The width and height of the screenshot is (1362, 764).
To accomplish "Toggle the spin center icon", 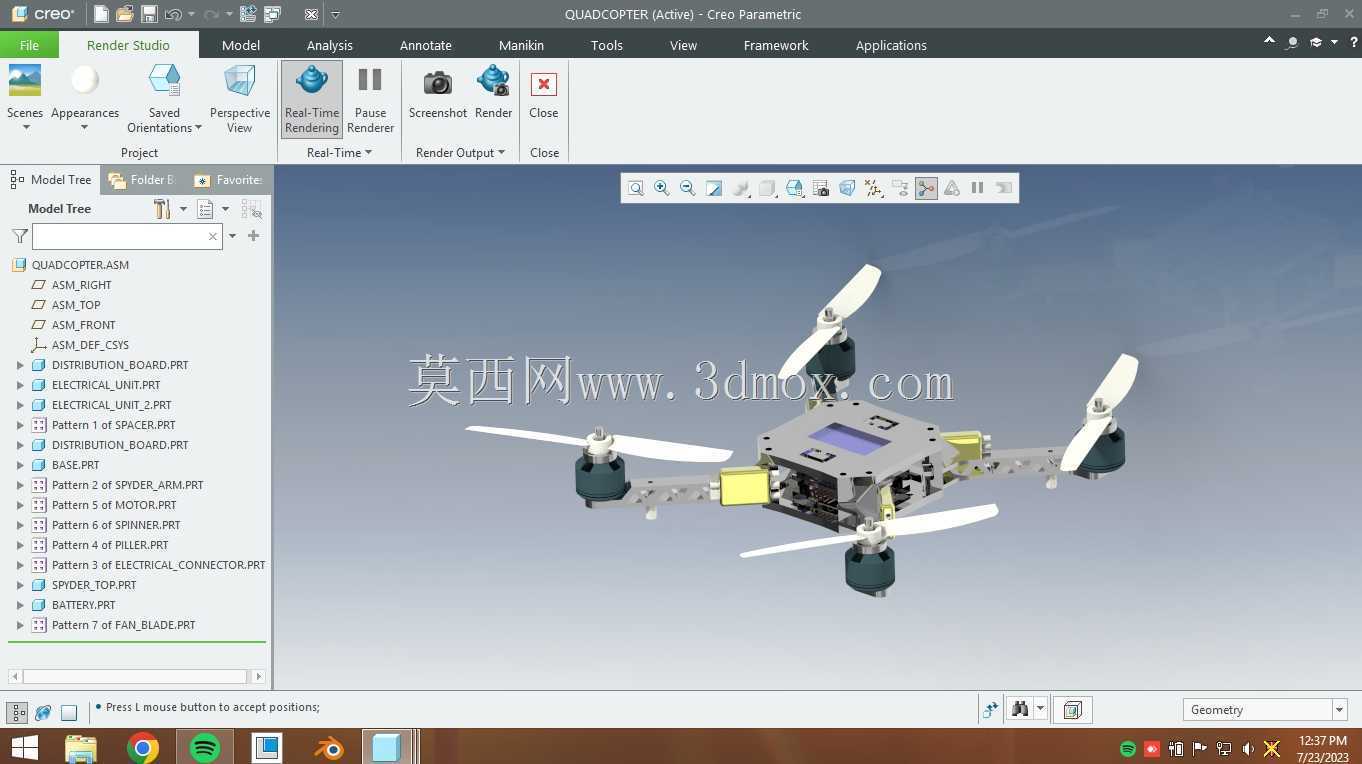I will tap(926, 188).
